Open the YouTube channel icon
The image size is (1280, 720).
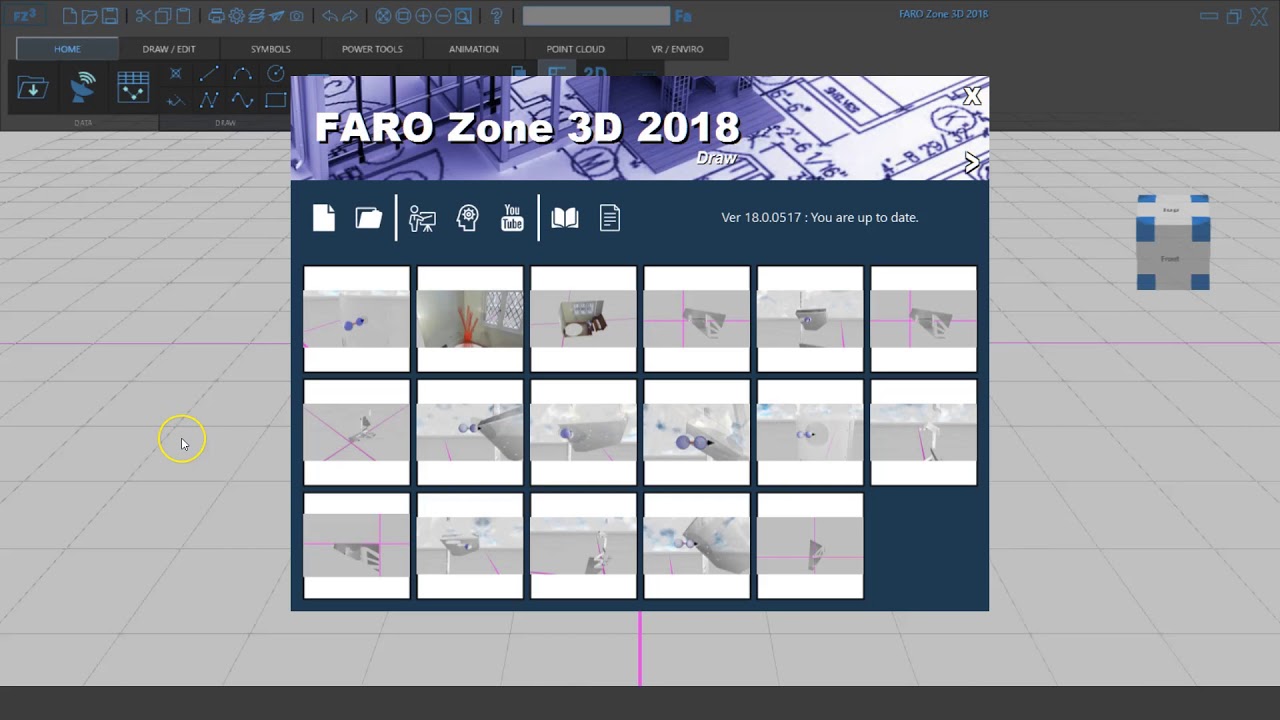512,217
